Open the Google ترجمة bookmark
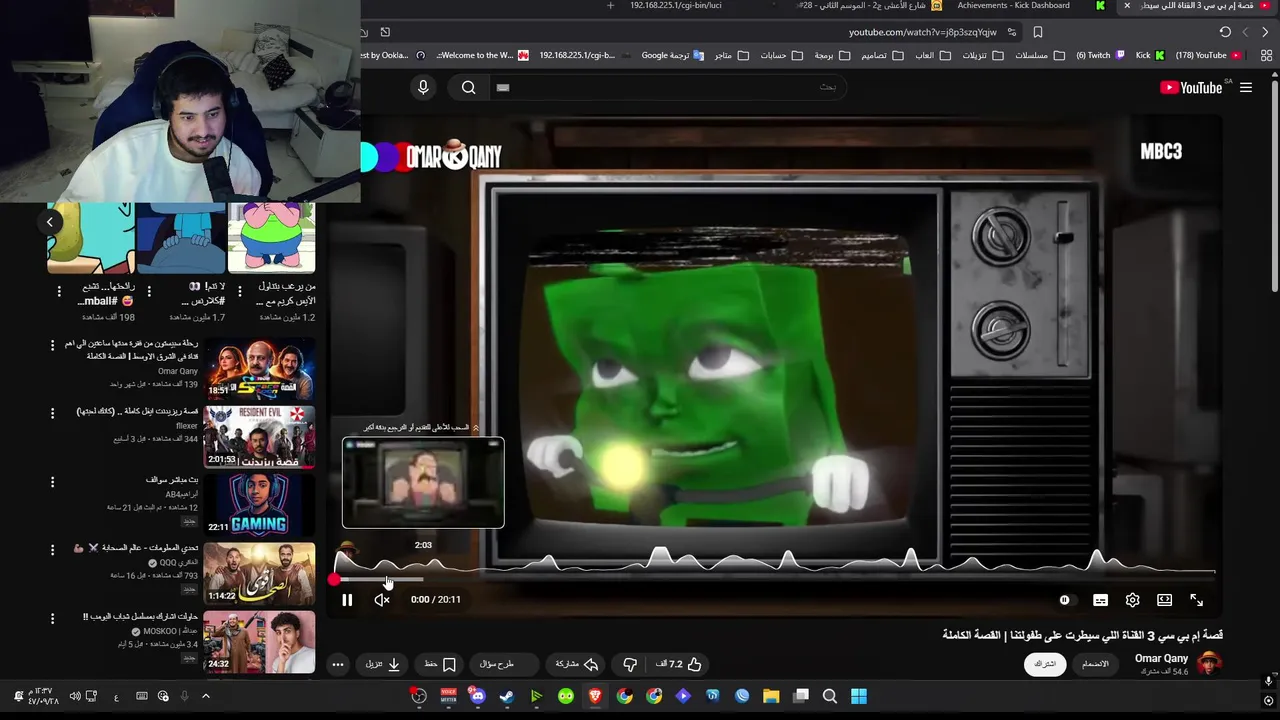The height and width of the screenshot is (720, 1280). point(673,55)
